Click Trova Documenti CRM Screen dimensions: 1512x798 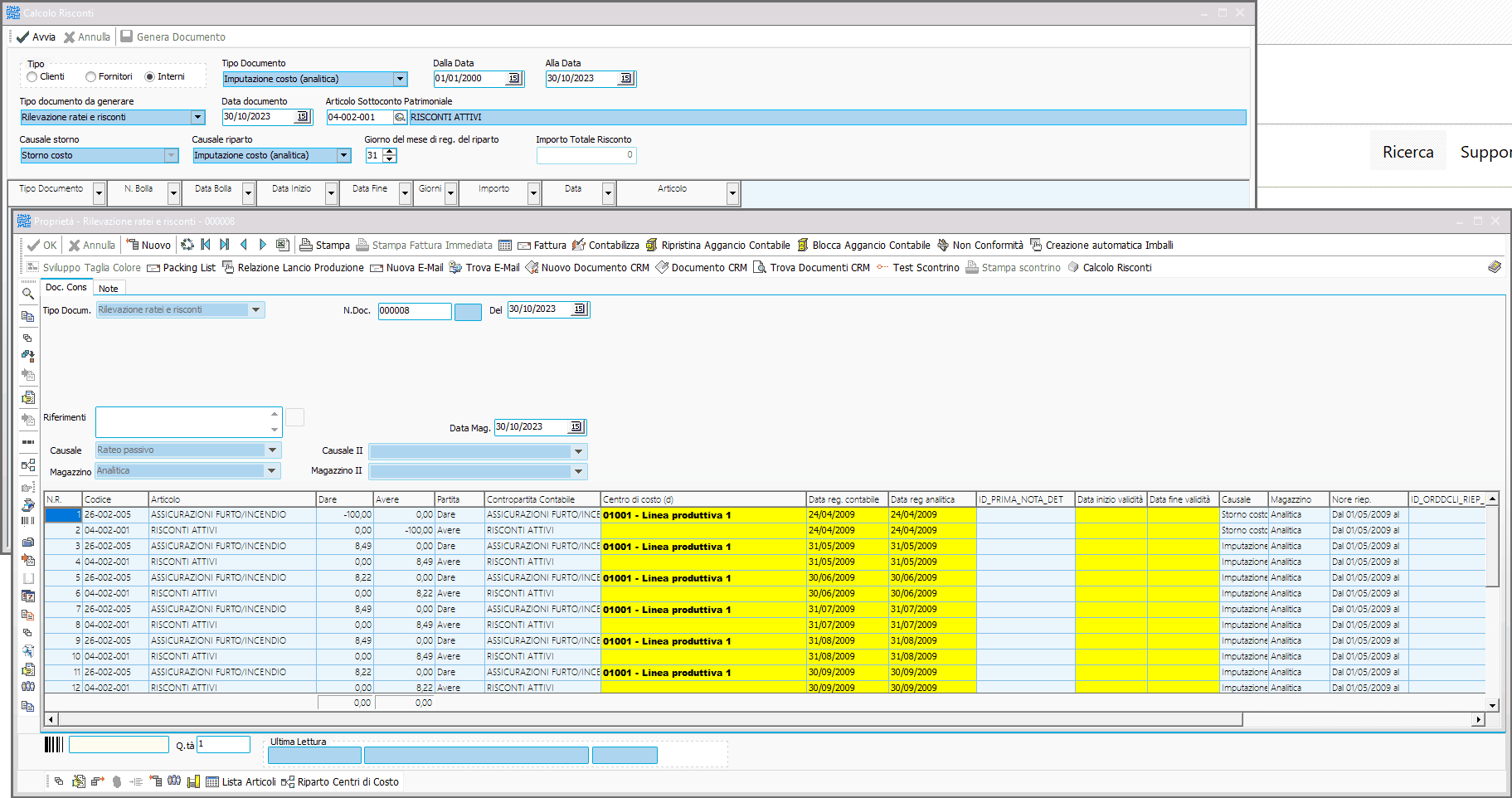point(811,267)
